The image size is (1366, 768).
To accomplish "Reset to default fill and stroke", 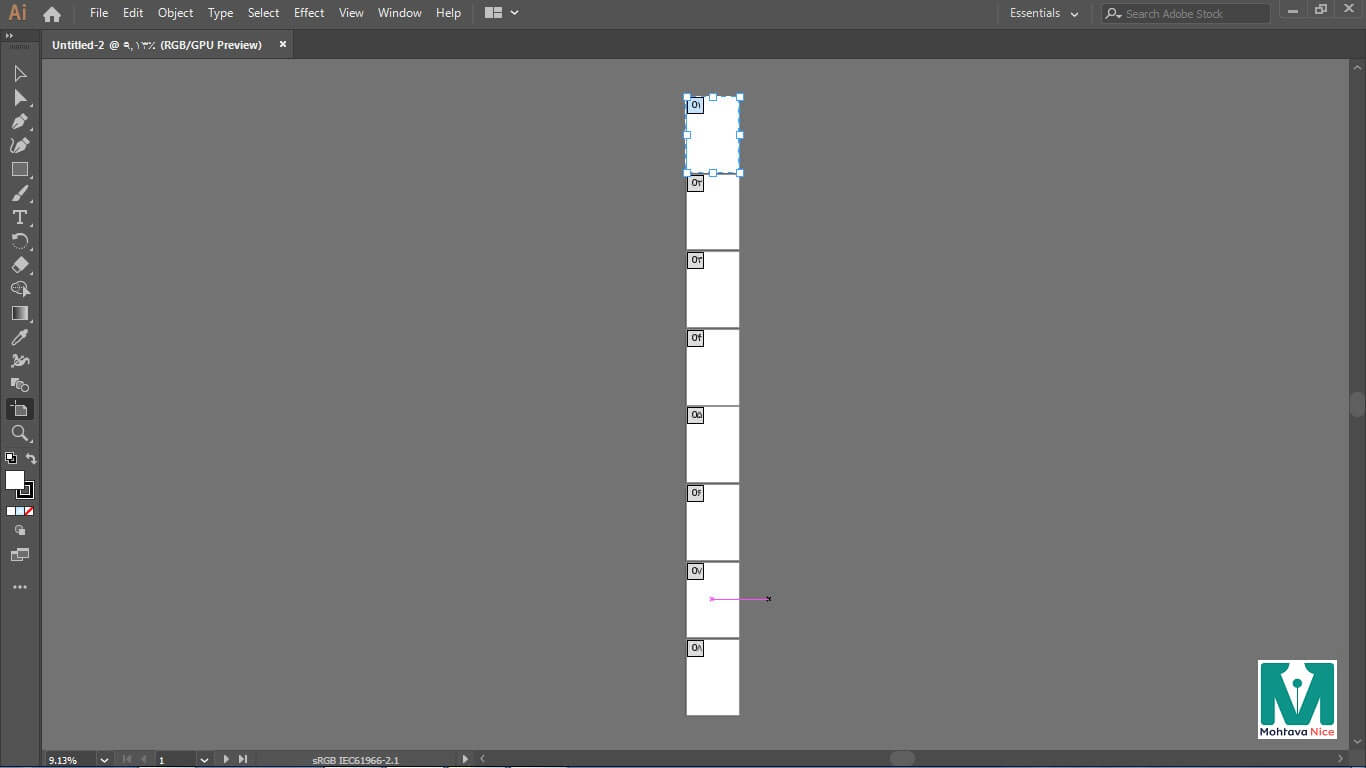I will (x=10, y=459).
